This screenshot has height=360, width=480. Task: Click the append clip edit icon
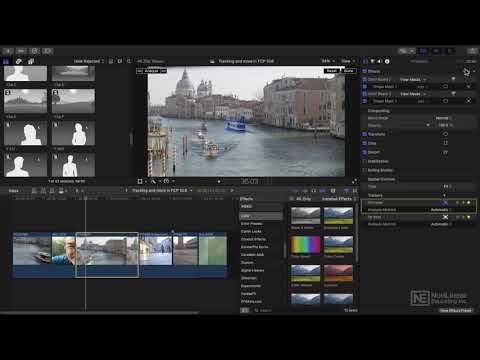[x=52, y=191]
